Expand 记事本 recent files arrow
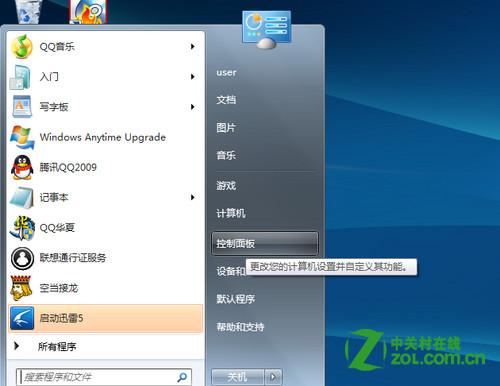The width and height of the screenshot is (500, 386). point(193,197)
